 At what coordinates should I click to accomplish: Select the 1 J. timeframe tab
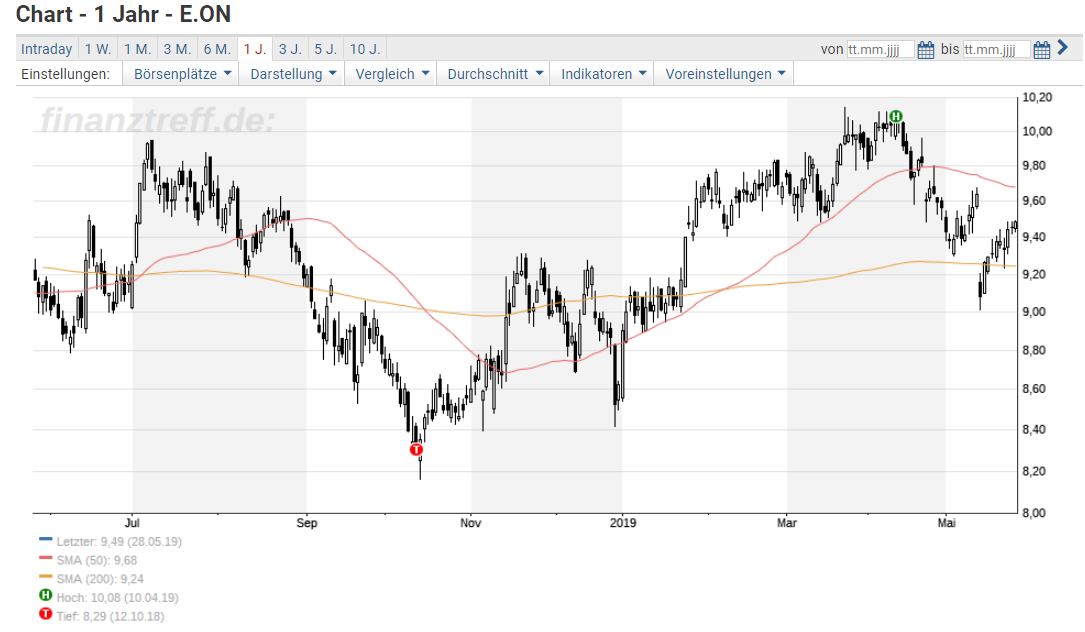coord(255,49)
